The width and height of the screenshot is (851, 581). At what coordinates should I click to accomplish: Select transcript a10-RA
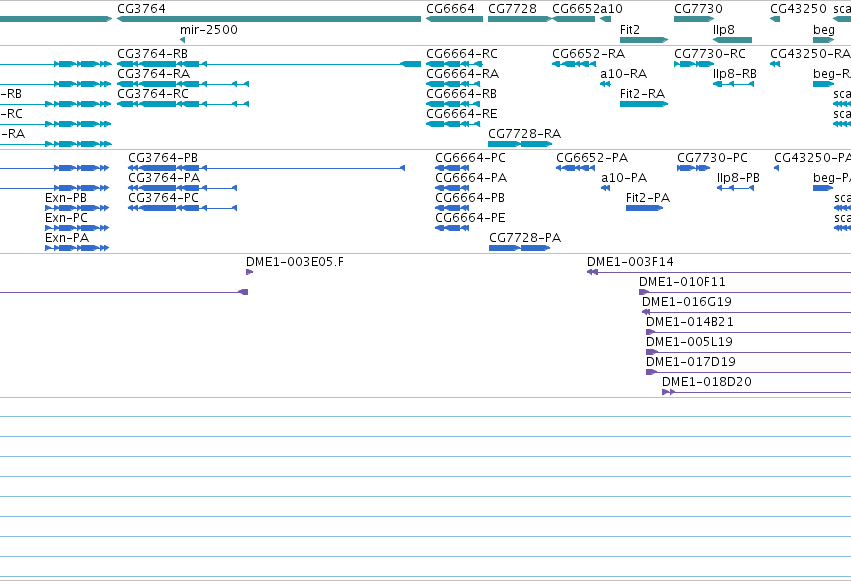pyautogui.click(x=605, y=84)
